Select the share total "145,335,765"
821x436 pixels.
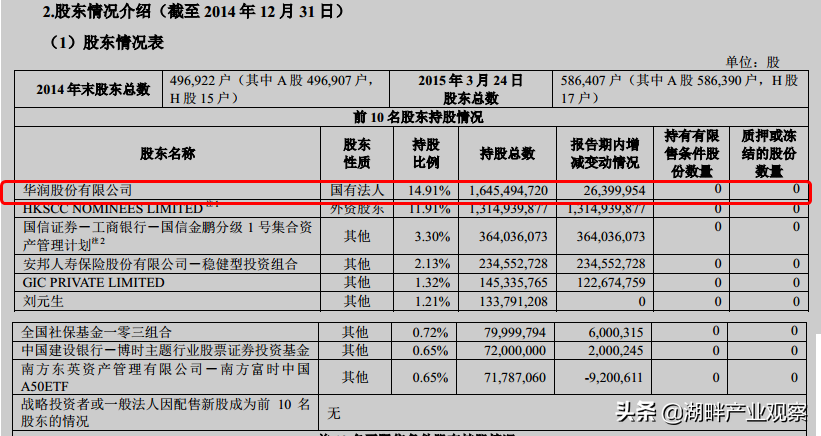coord(513,283)
